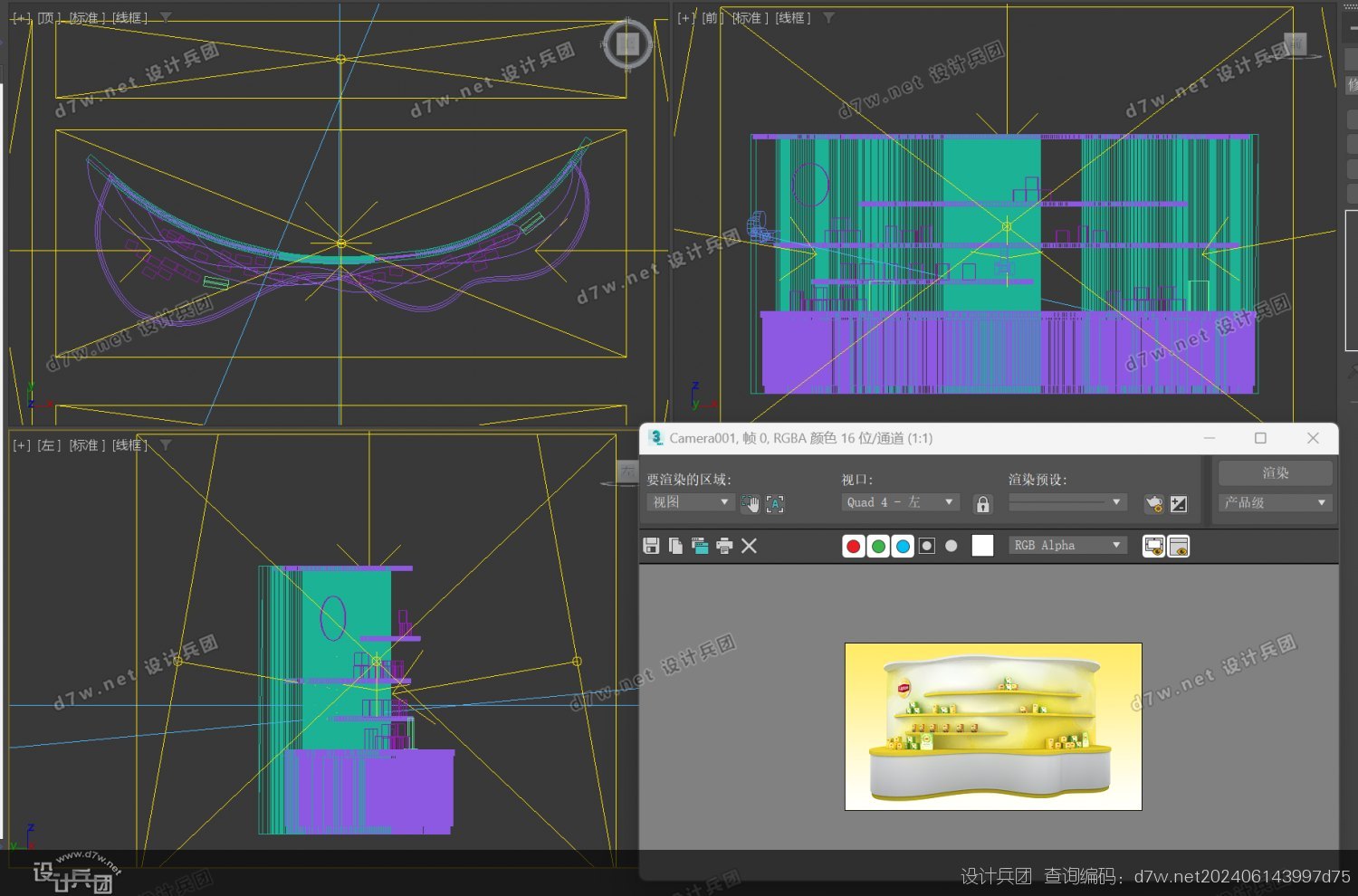Click the ViewCube in the top viewport
The width and height of the screenshot is (1358, 896).
pyautogui.click(x=627, y=43)
